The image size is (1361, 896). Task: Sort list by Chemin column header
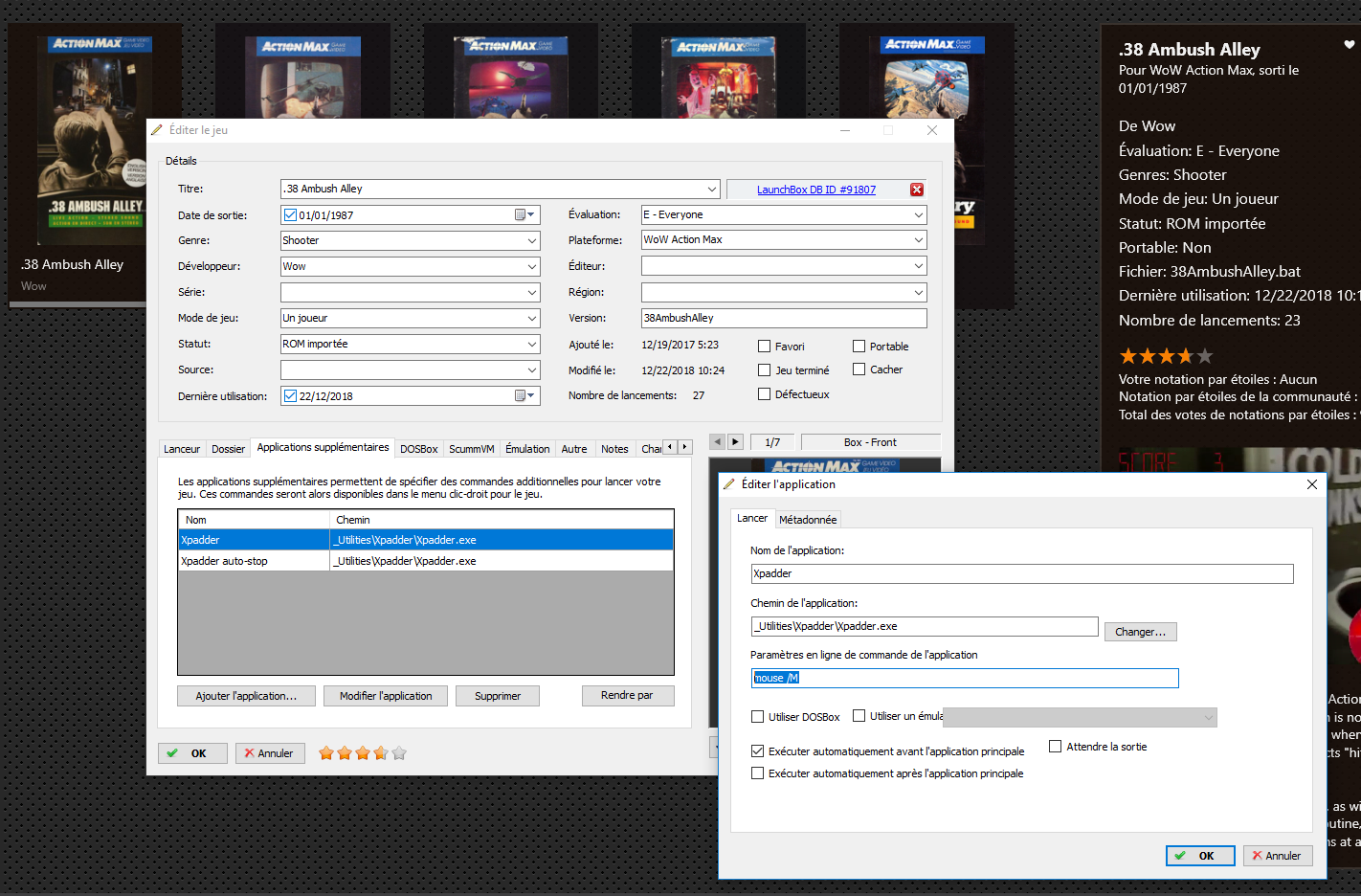click(502, 520)
